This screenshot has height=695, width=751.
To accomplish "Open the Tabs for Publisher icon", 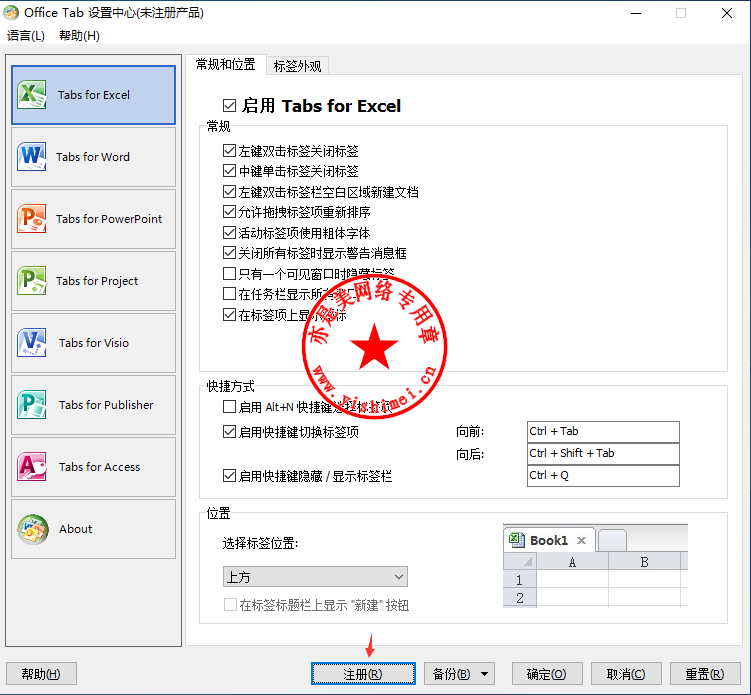I will tap(32, 405).
